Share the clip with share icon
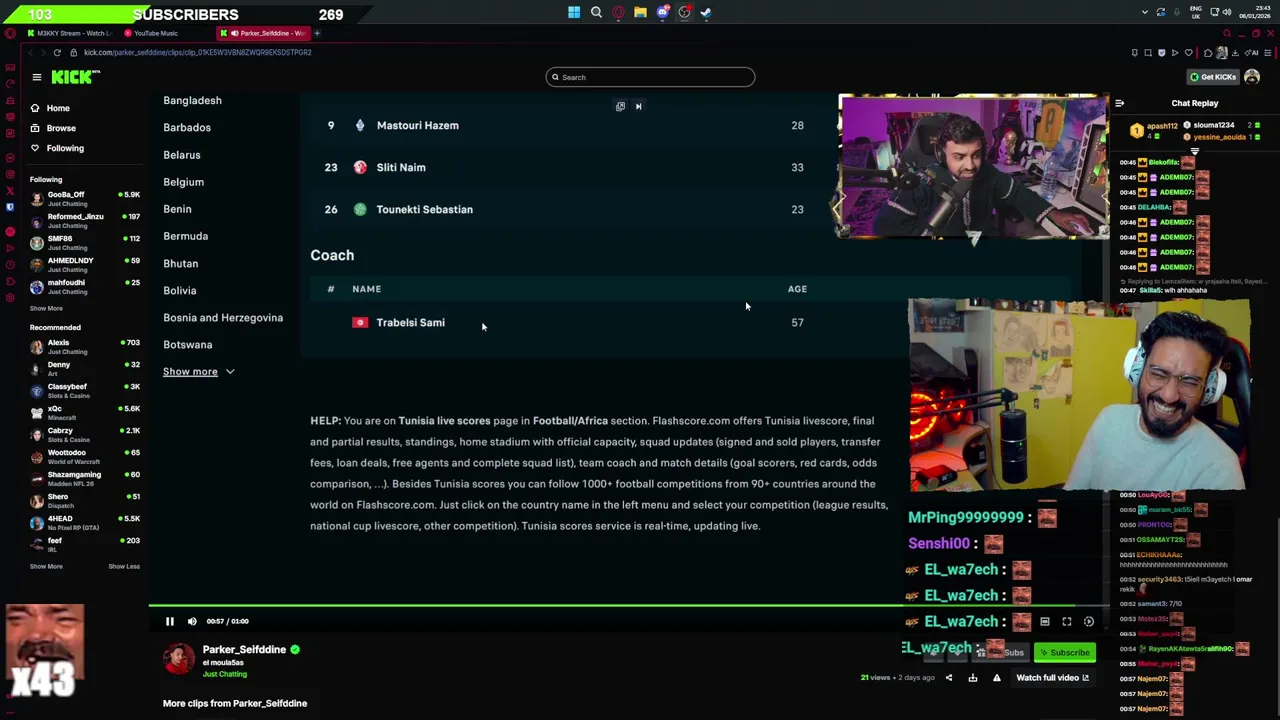 point(949,678)
